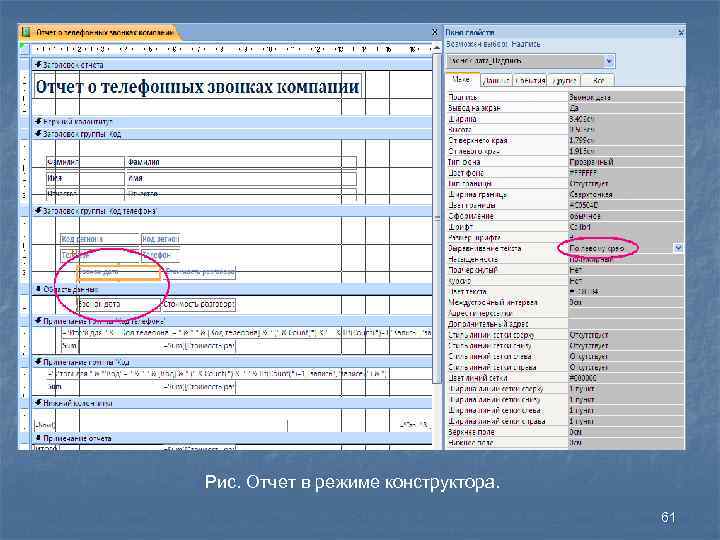
Task: Edit the Верхнее поле property value
Action: 626,432
